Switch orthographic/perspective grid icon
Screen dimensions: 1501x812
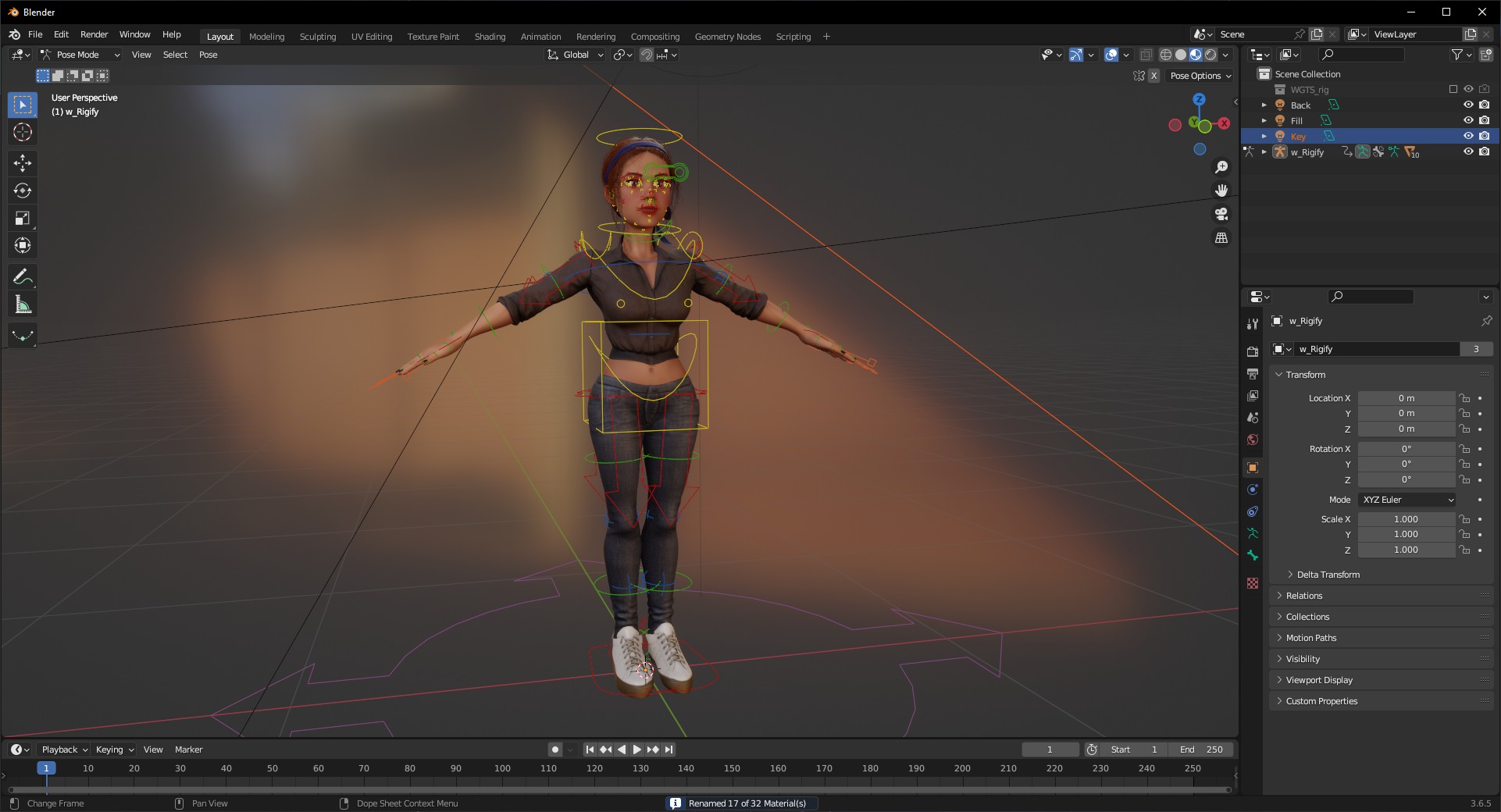[x=1221, y=237]
